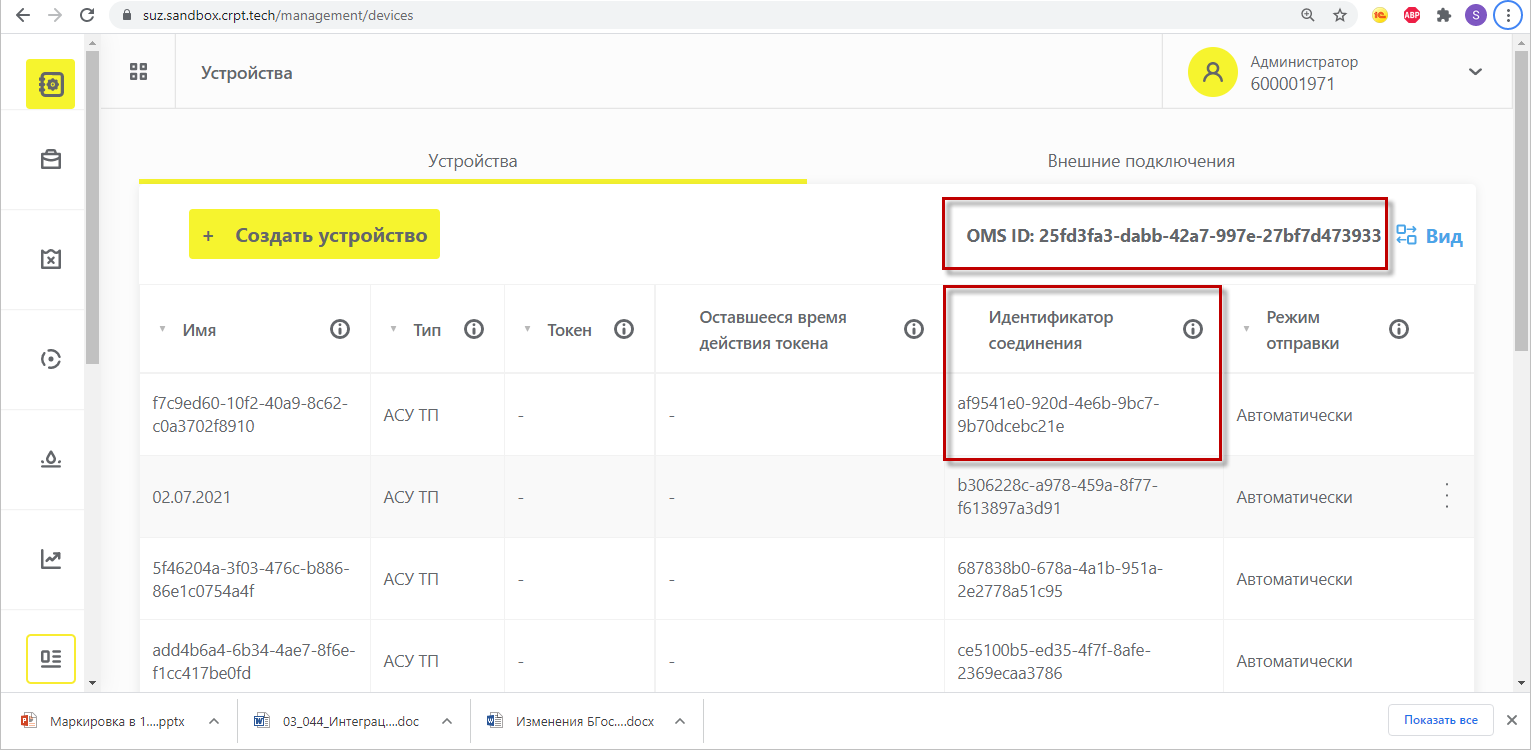Expand options for Изменения БГос docx download
This screenshot has width=1531, height=750.
pos(680,721)
